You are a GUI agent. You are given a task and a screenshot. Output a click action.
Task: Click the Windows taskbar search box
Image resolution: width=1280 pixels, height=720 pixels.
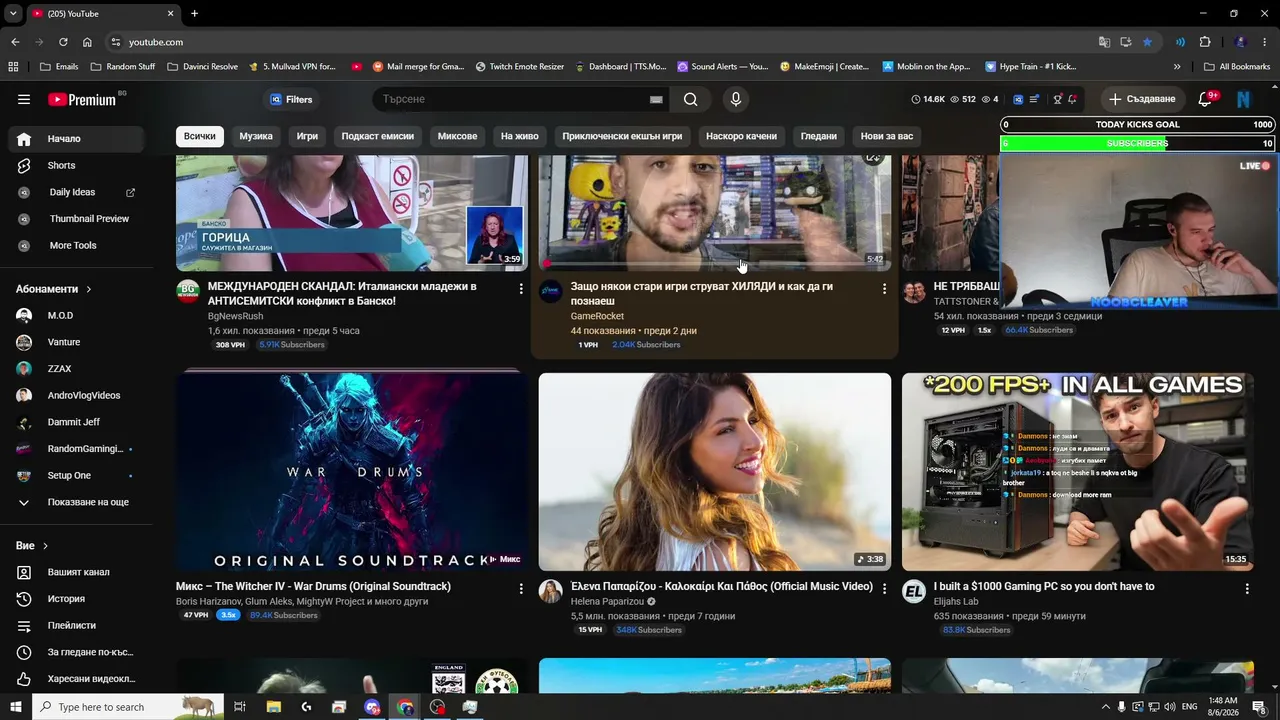(x=127, y=707)
